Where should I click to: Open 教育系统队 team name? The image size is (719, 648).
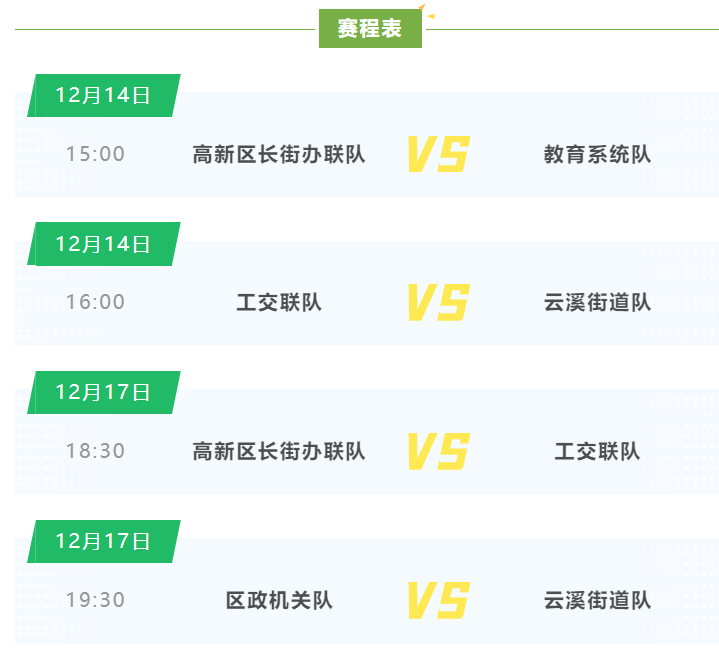597,154
